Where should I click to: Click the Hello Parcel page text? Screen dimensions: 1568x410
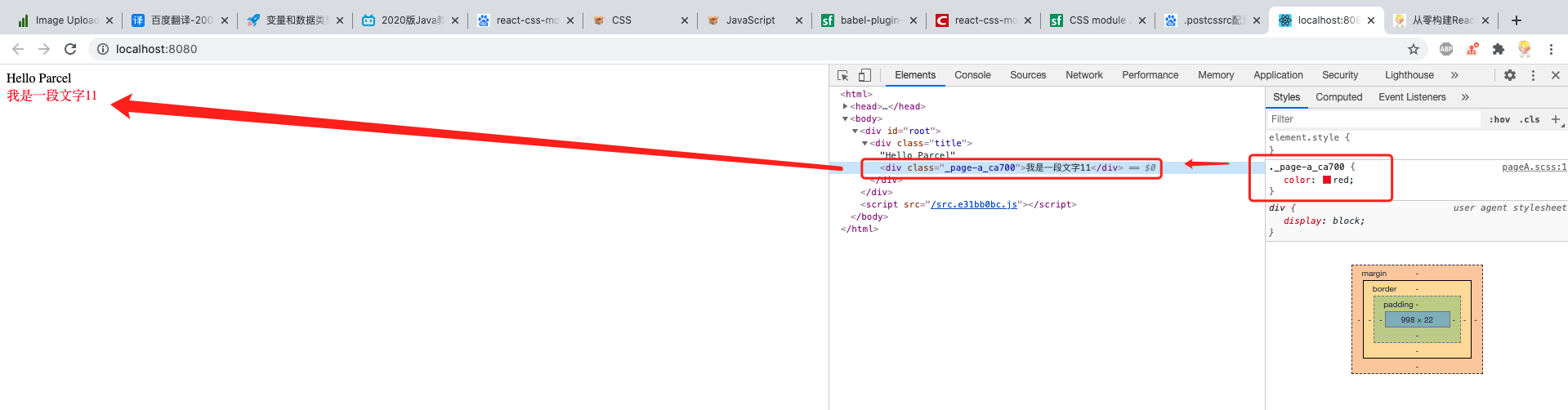pos(39,78)
